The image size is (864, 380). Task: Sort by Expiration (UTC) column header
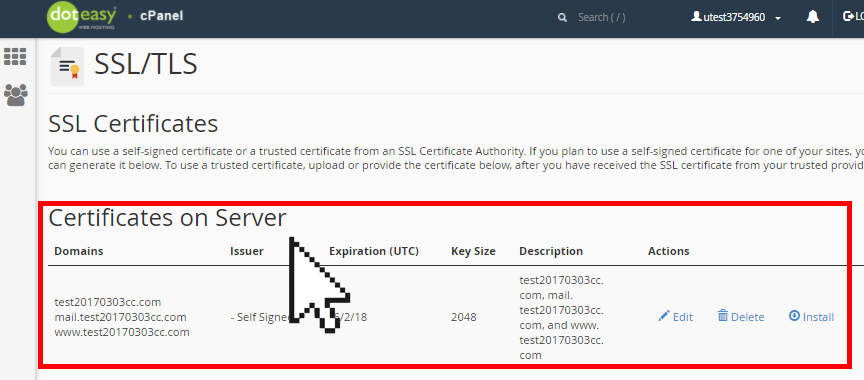374,251
